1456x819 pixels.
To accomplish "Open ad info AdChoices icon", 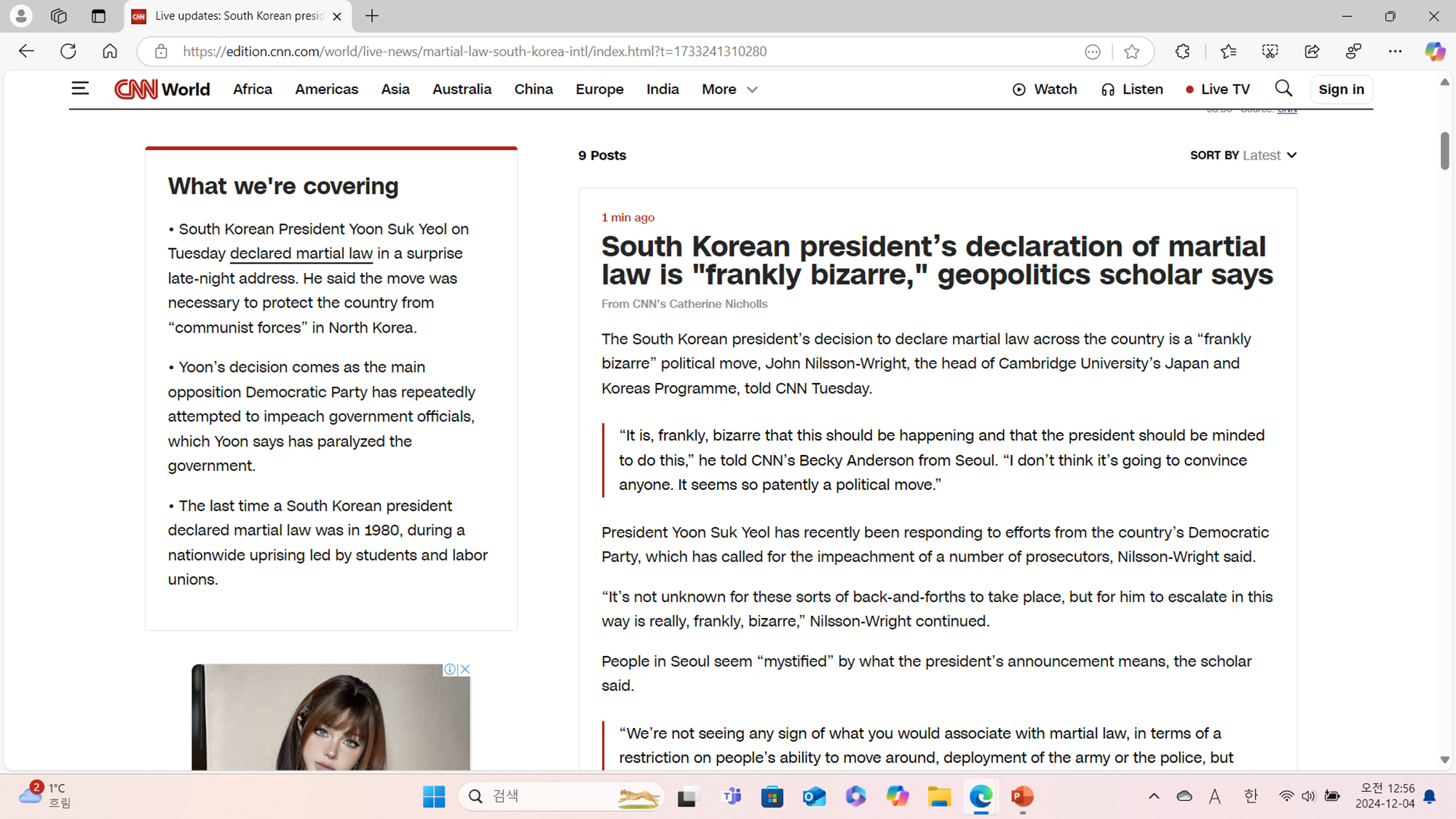I will (450, 669).
